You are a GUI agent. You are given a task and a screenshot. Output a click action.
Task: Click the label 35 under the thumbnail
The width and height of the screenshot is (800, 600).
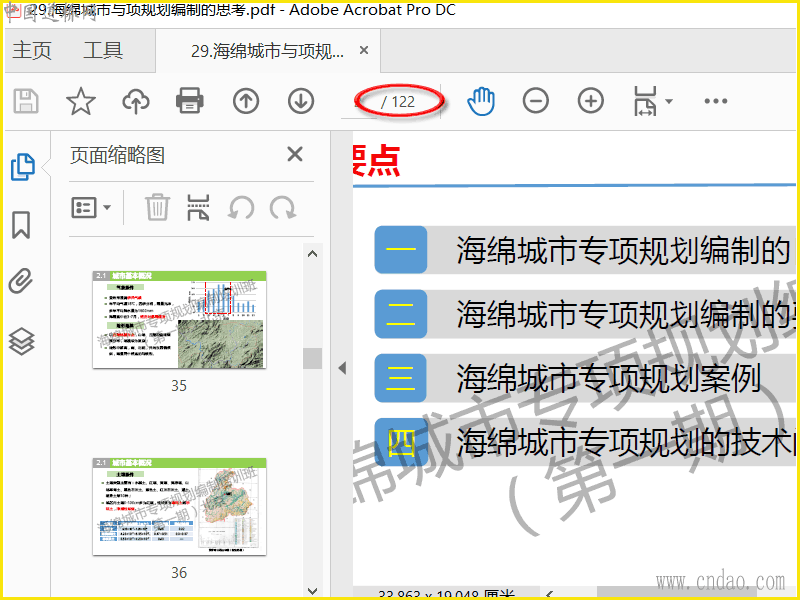[179, 386]
